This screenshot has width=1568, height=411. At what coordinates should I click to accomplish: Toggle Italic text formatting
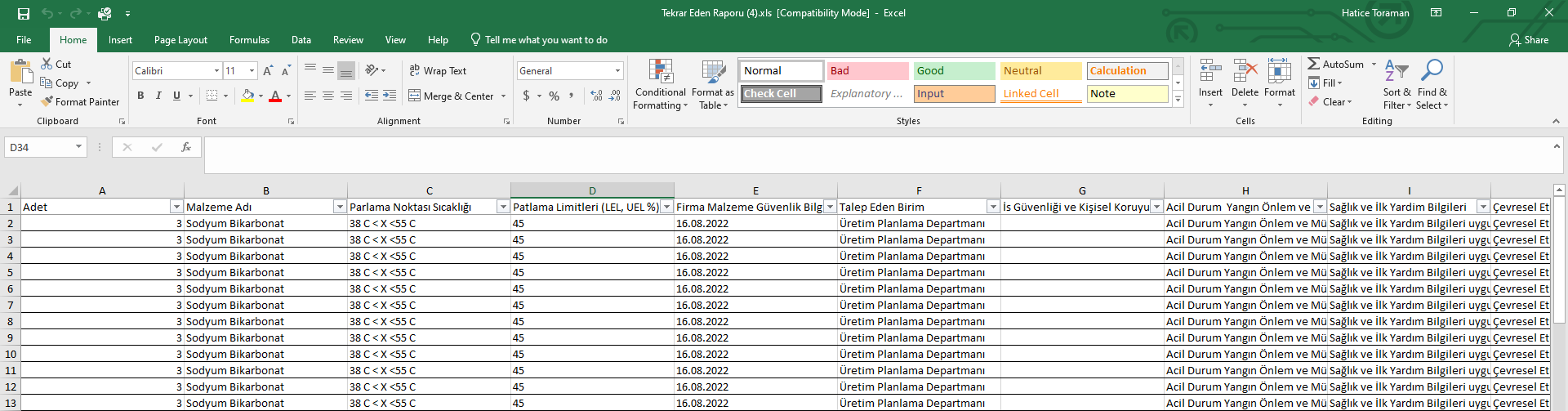pos(158,96)
